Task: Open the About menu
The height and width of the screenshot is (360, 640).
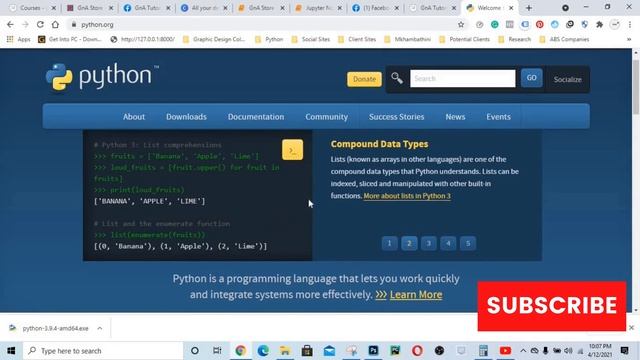Action: point(134,117)
